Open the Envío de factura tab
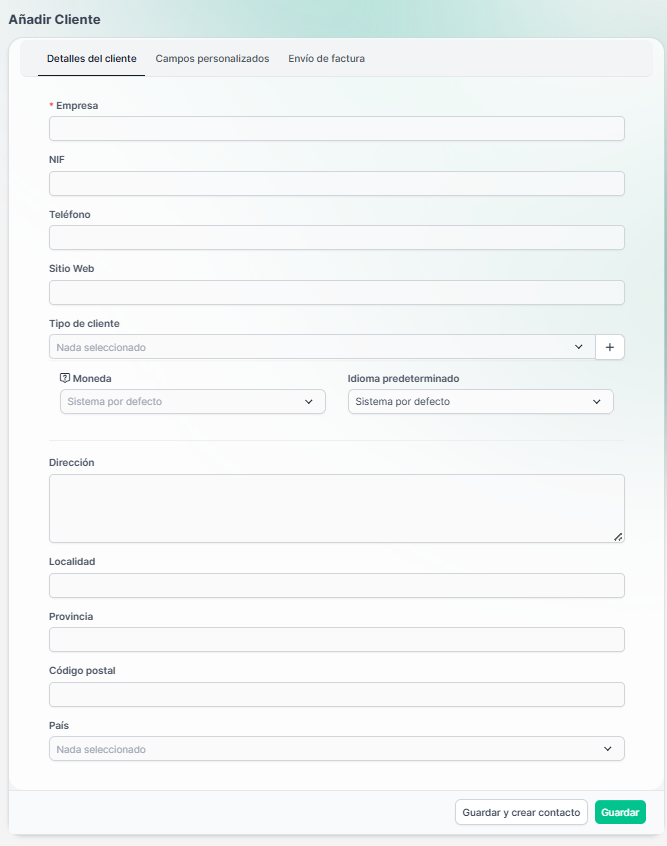 coord(326,59)
